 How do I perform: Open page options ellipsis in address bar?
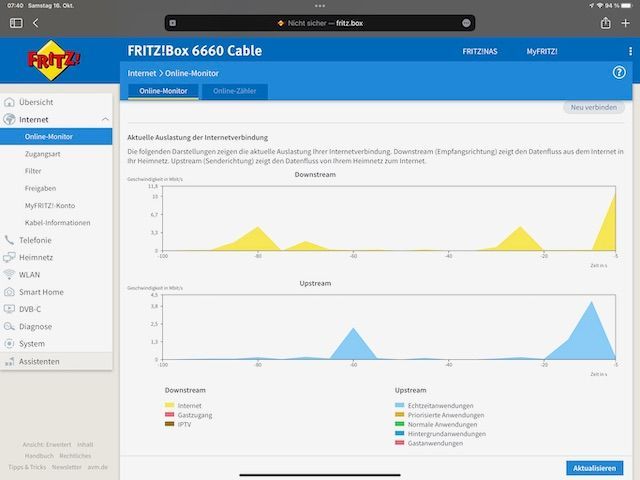coord(466,23)
